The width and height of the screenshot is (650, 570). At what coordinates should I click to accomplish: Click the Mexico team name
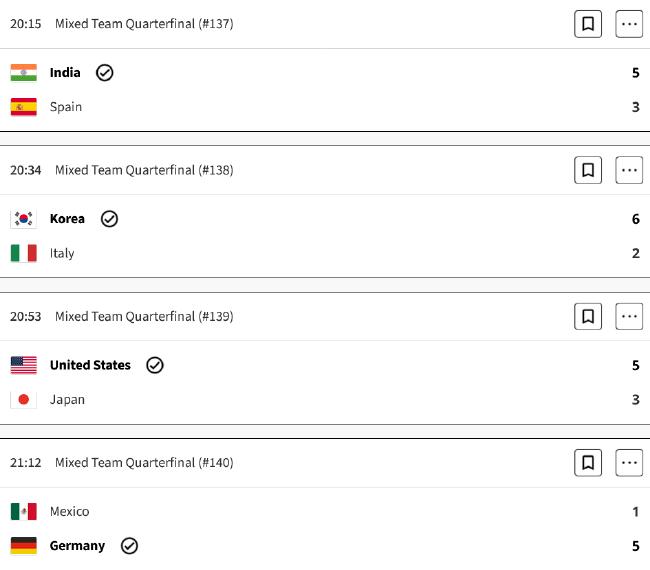pos(70,512)
